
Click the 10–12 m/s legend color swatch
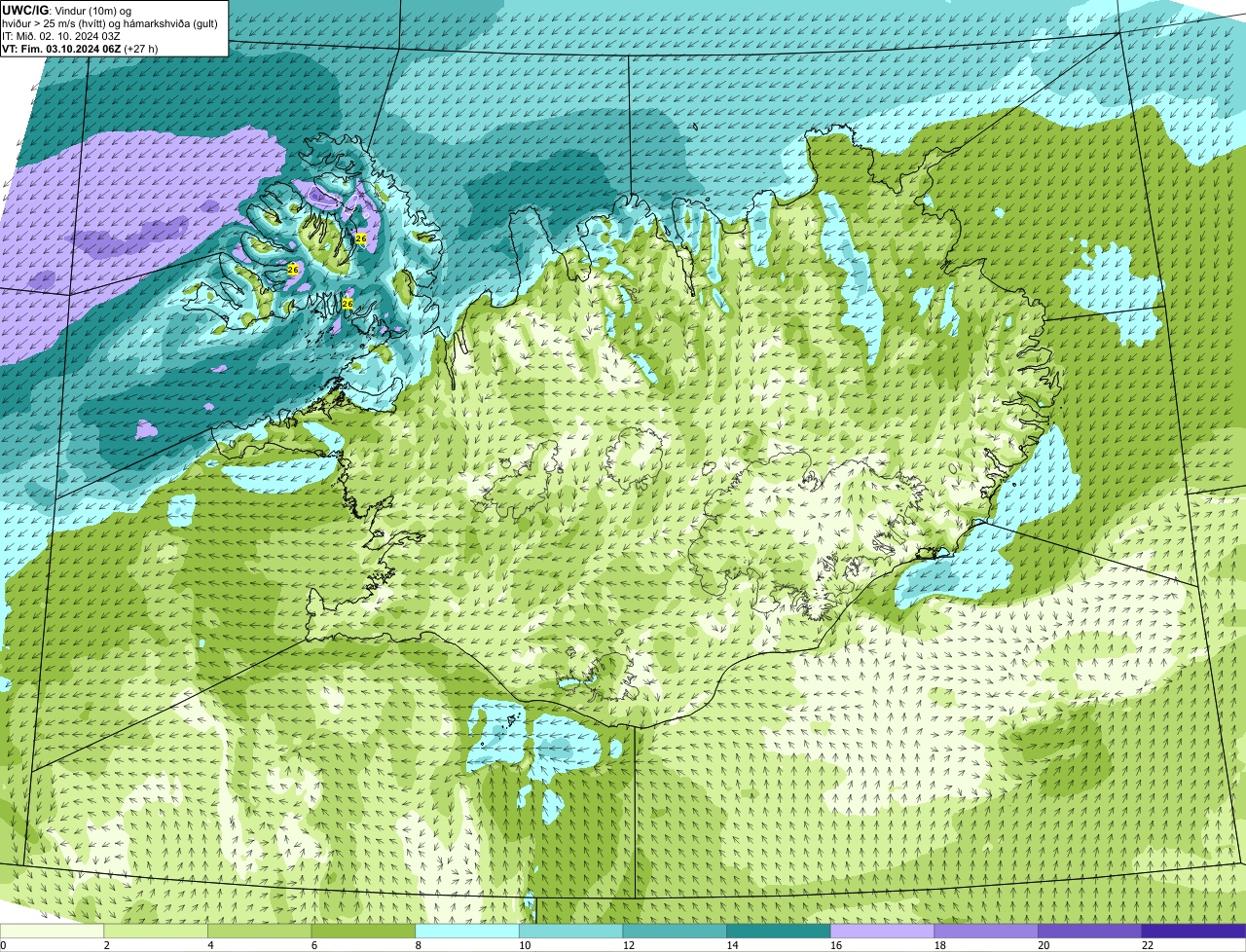[x=570, y=931]
